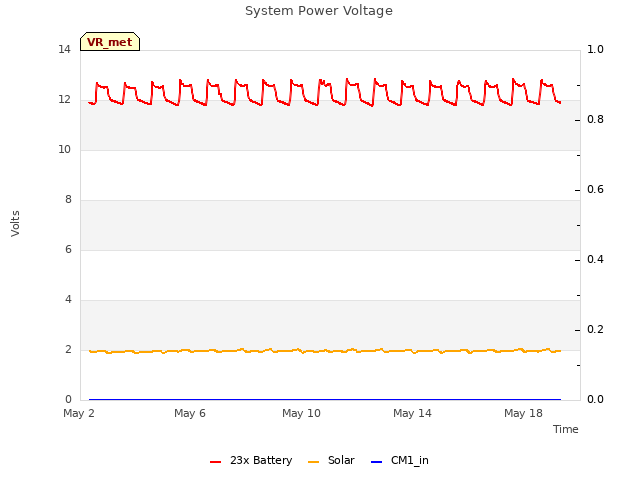This screenshot has height=480, width=640.
Task: Click the Time x-axis label
Action: pyautogui.click(x=566, y=429)
